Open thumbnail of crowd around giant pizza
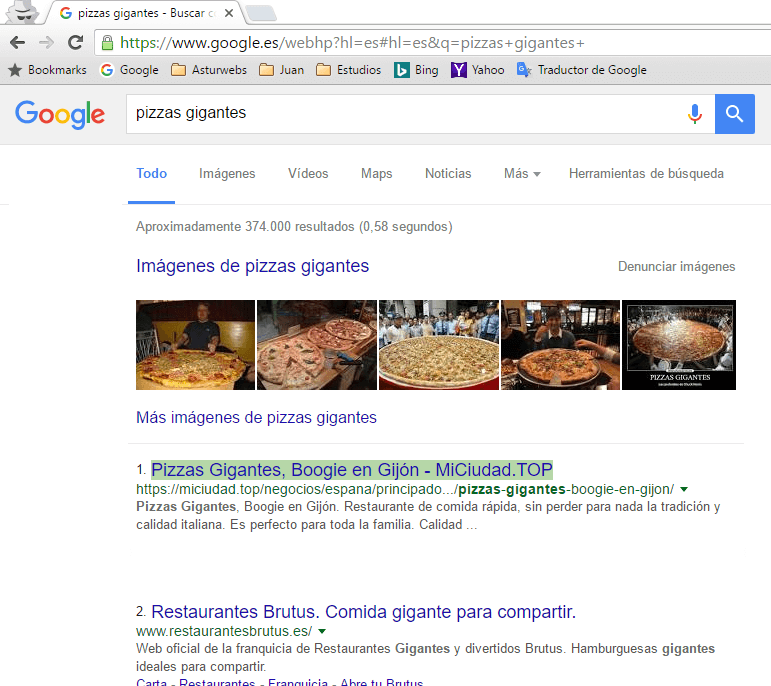The width and height of the screenshot is (771, 686). coord(439,345)
